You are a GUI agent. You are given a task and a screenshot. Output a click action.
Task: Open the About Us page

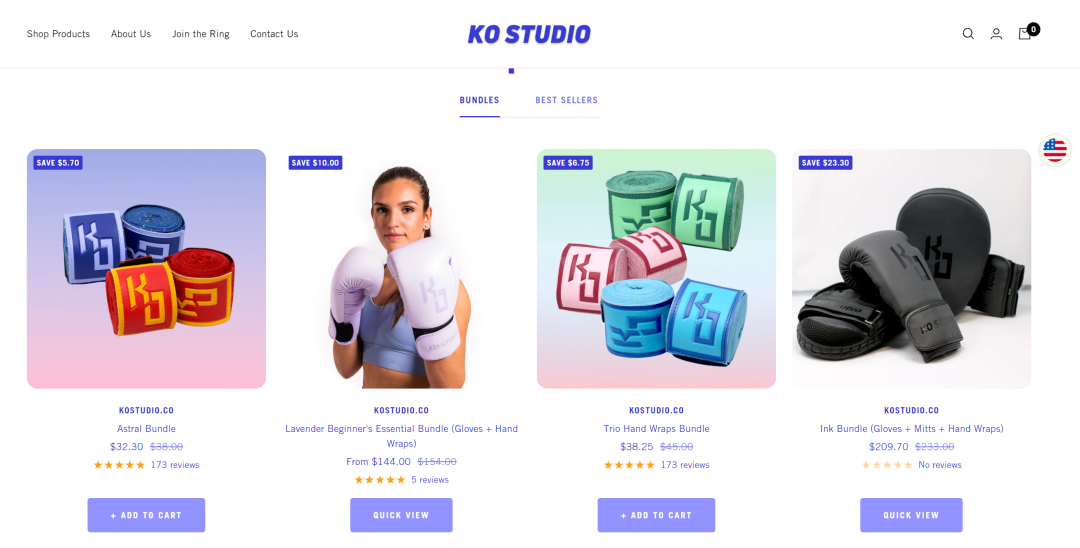131,34
